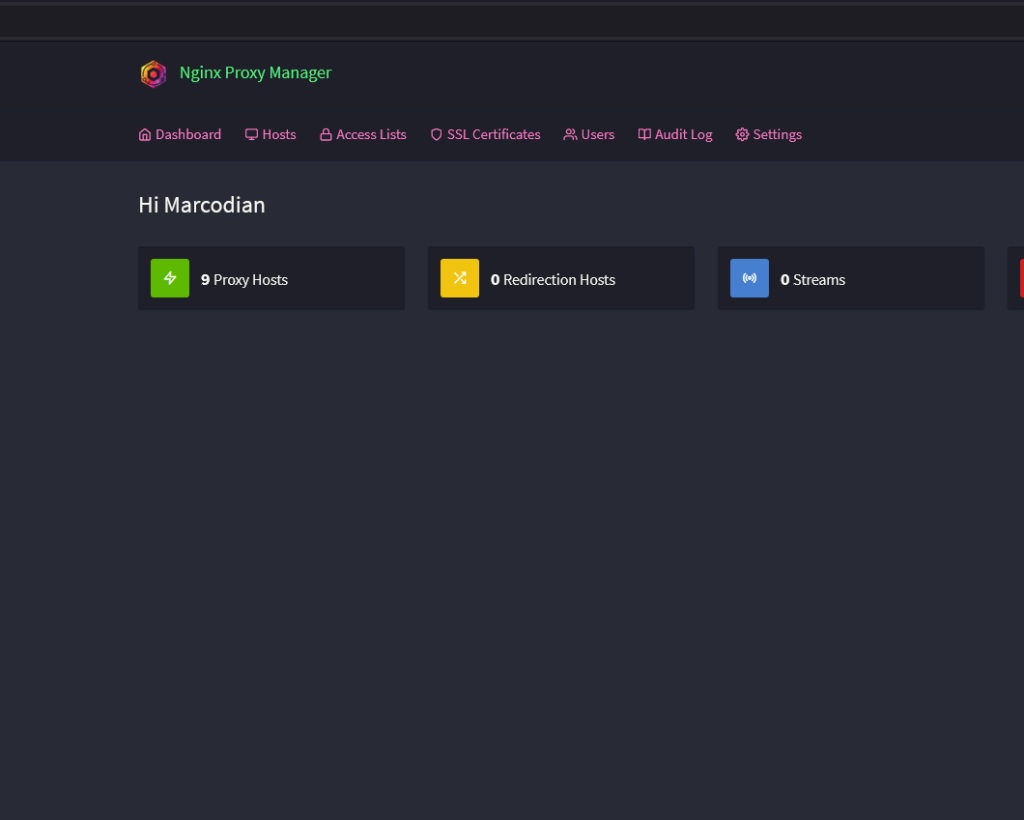Open the SSL Certificates tab

[493, 135]
